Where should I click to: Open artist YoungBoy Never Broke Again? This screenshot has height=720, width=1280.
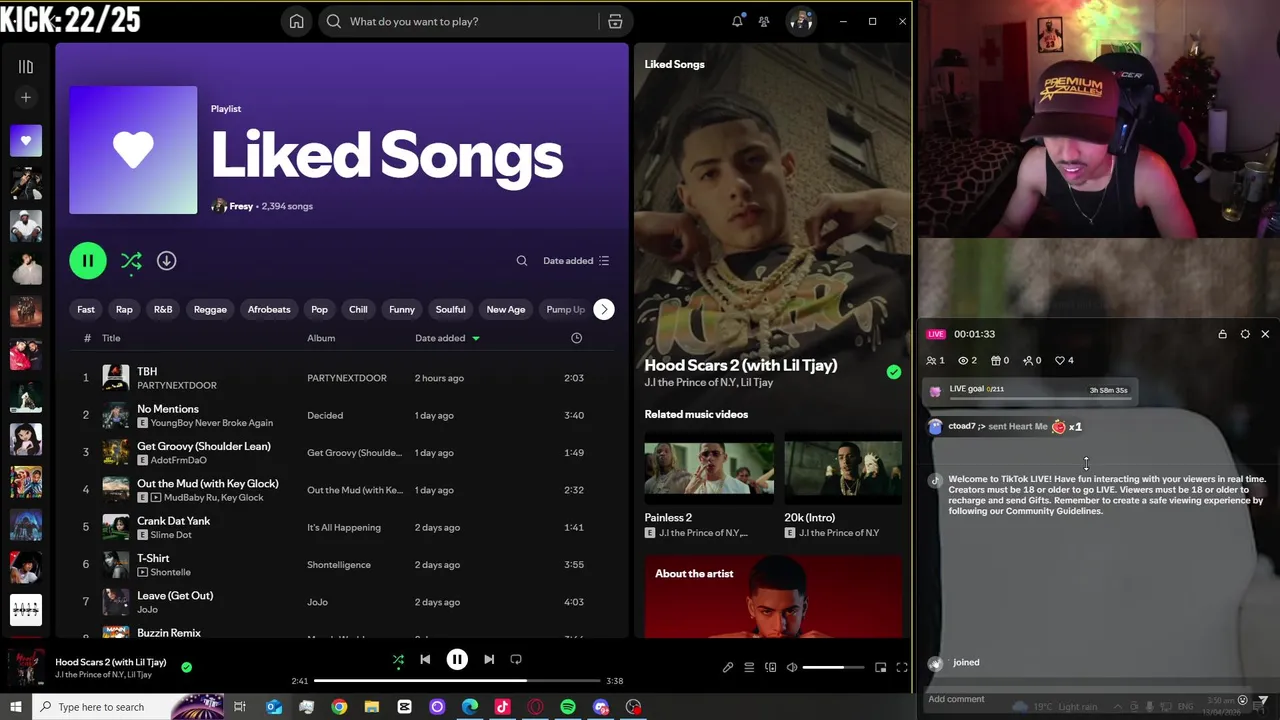point(212,423)
